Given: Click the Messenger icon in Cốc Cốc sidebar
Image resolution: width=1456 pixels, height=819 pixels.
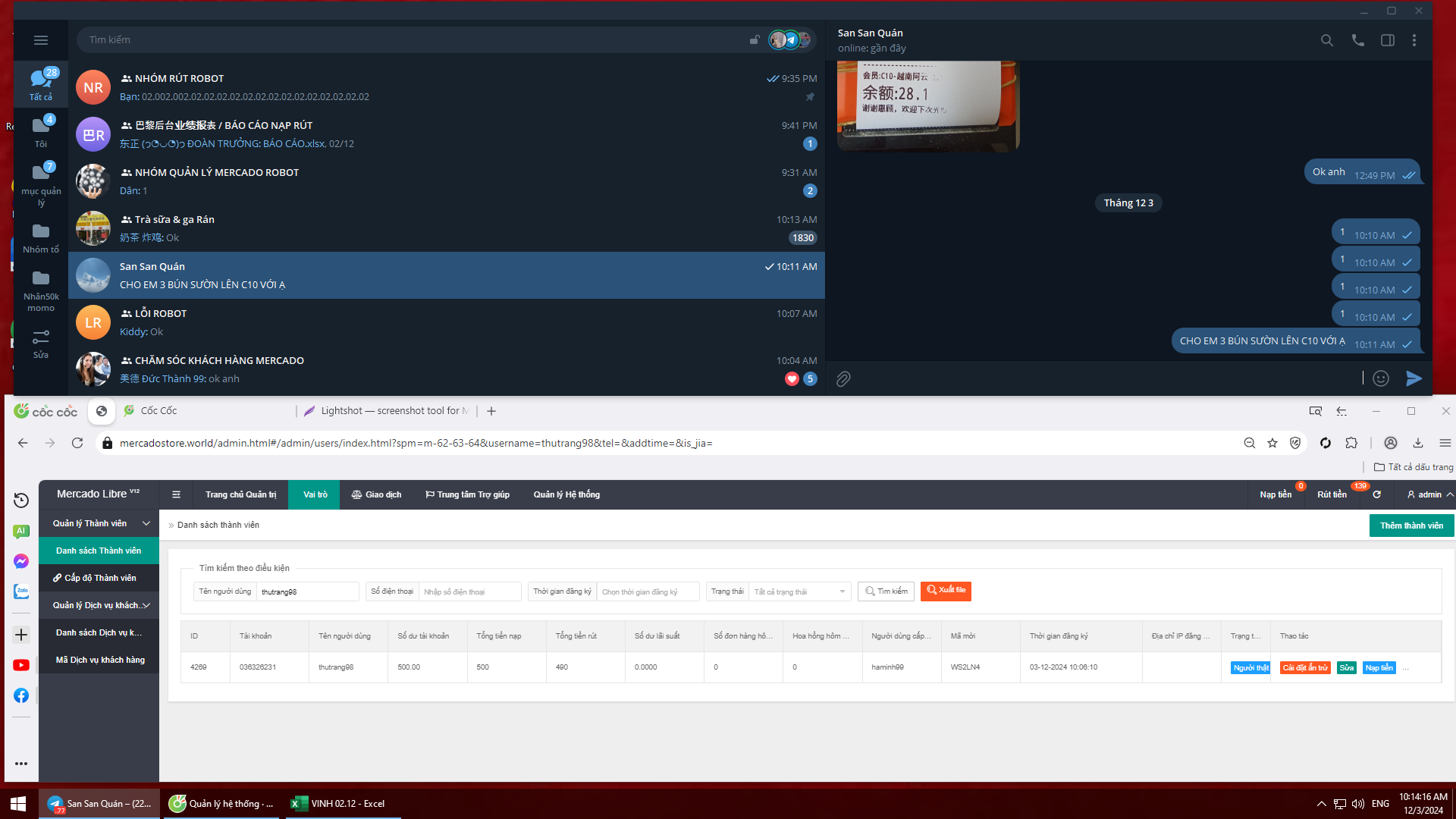Looking at the screenshot, I should click(21, 561).
